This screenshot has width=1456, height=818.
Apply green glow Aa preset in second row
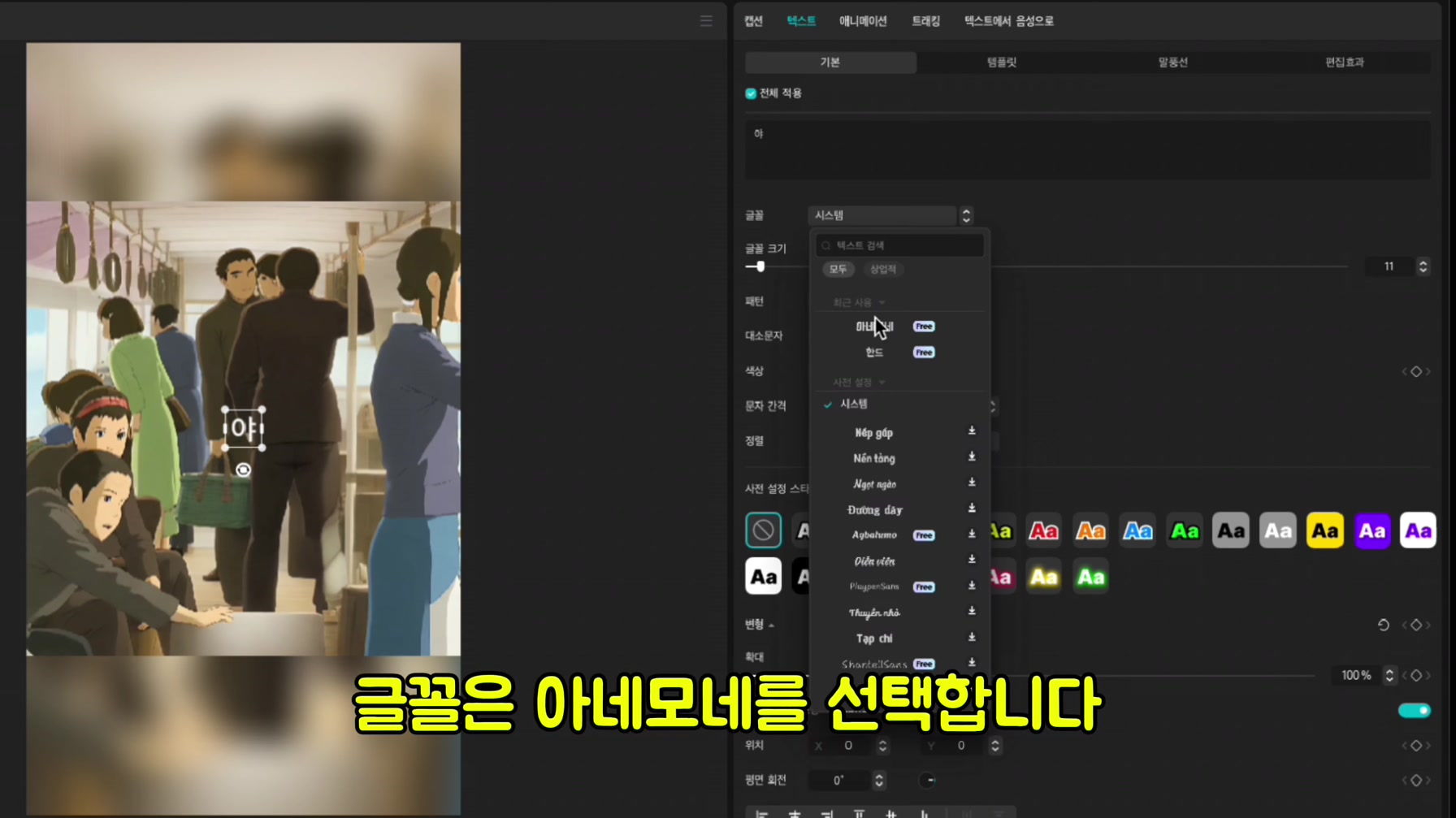coord(1090,578)
